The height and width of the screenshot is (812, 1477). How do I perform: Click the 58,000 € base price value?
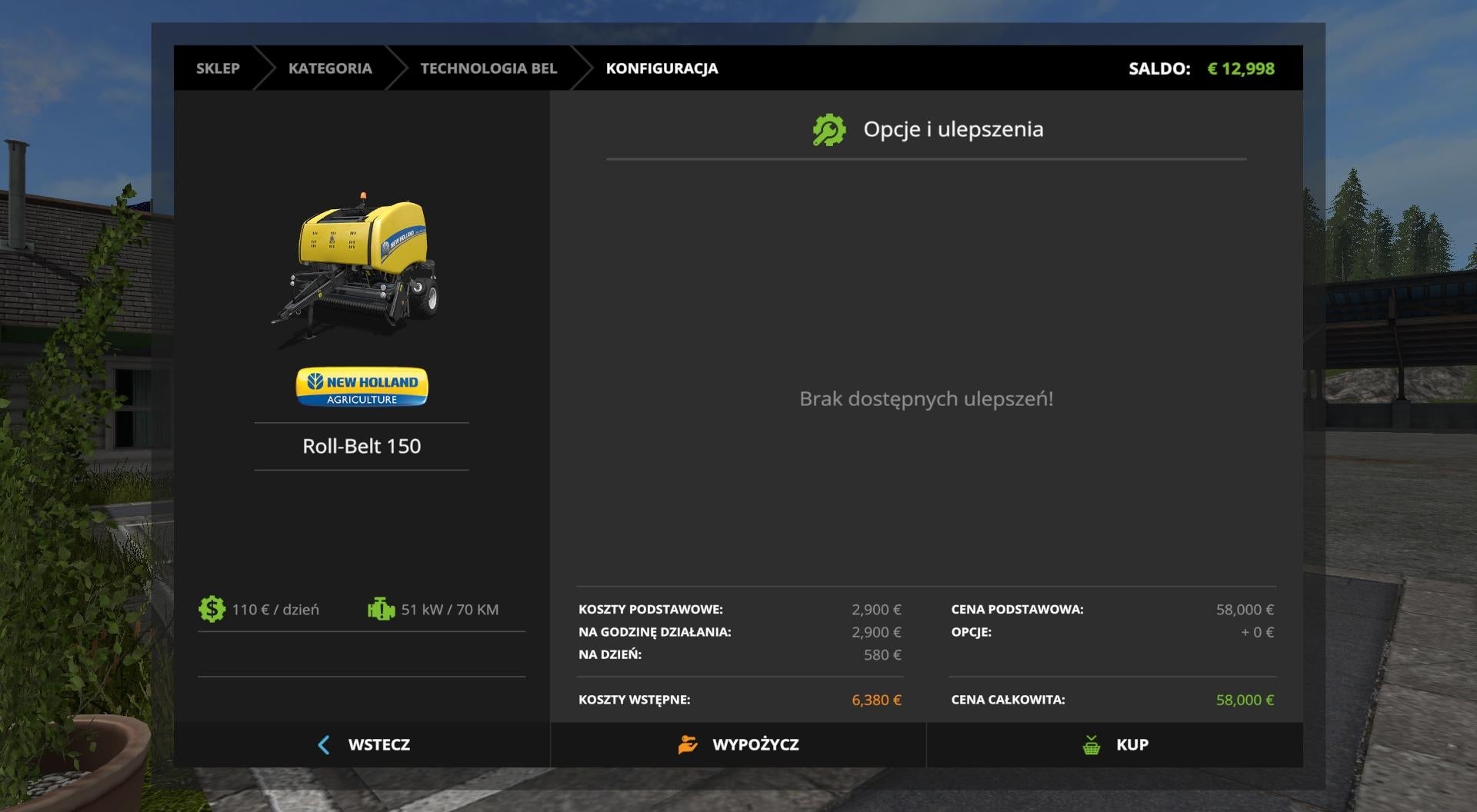point(1245,610)
